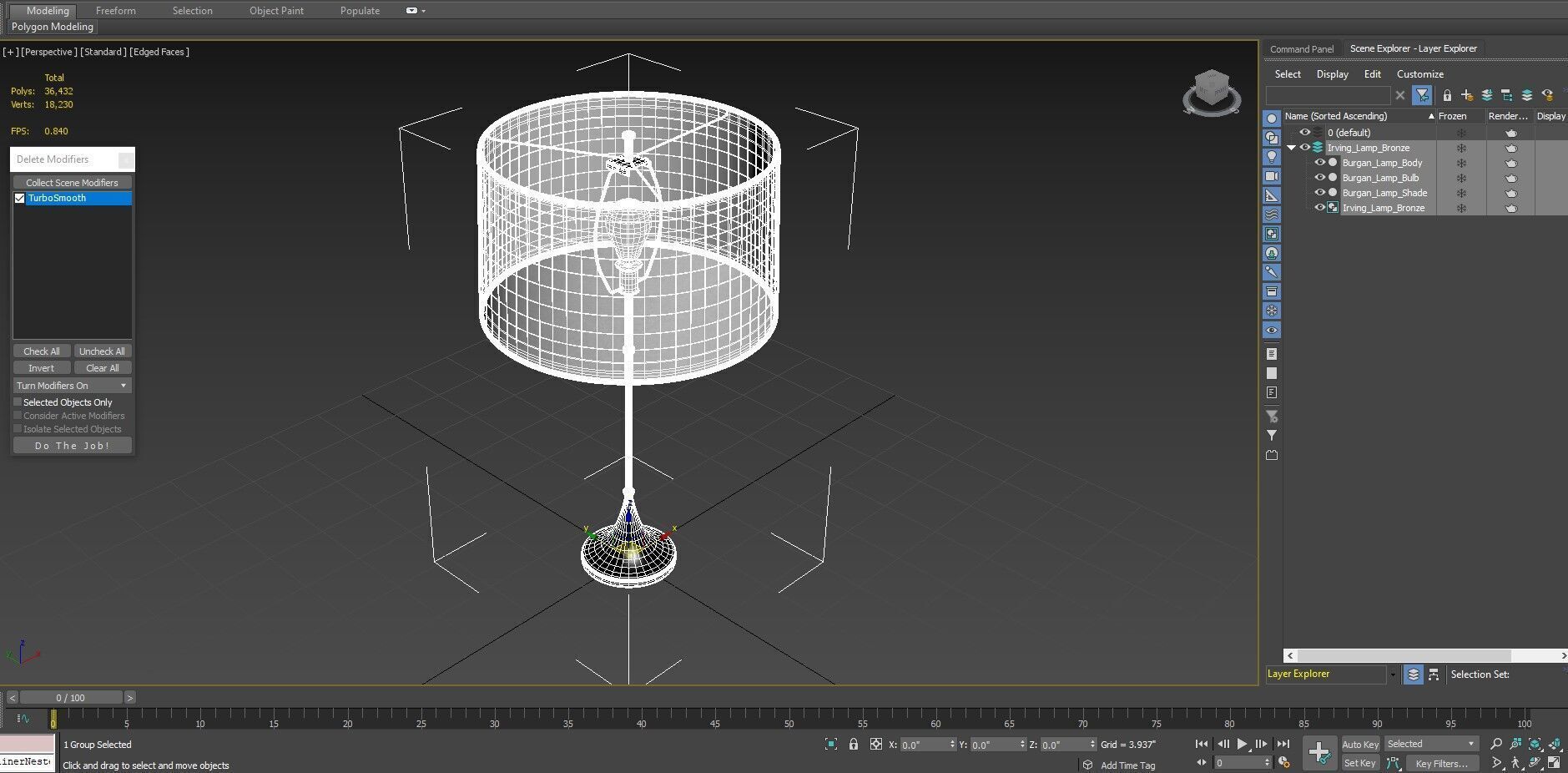Open the Time Configuration icon
This screenshot has height=773, width=1568.
[1284, 762]
